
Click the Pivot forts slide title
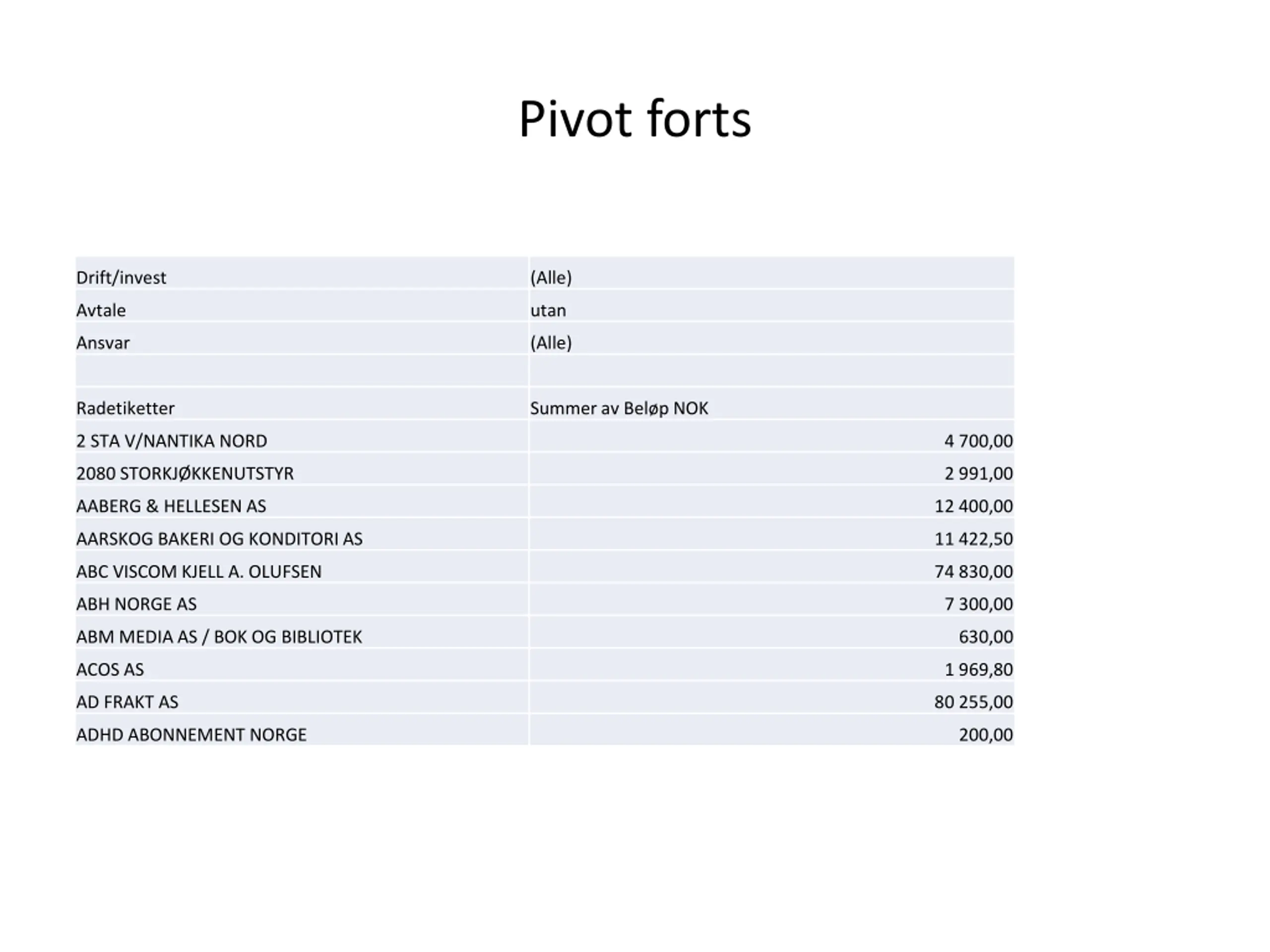point(635,119)
